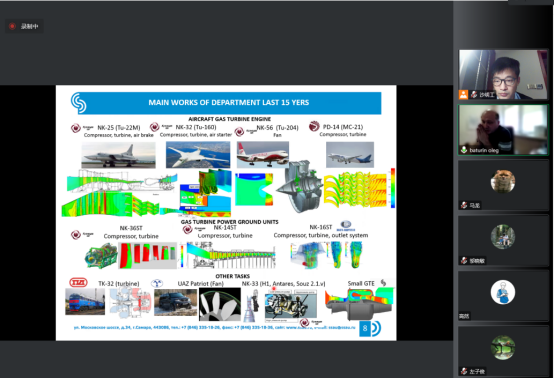Click the baturin oleg name label

[484, 150]
